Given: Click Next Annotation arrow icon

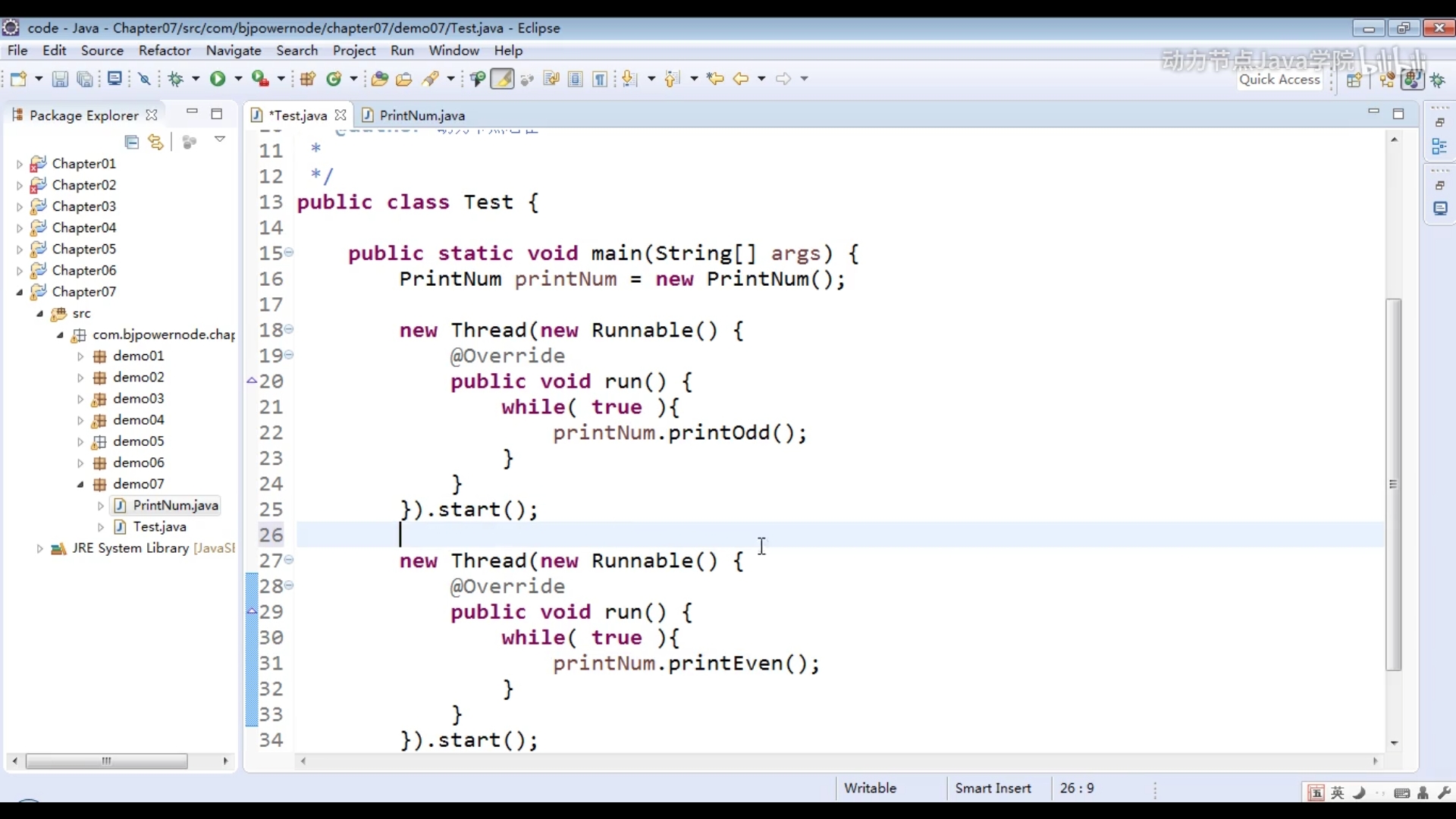Looking at the screenshot, I should pos(629,79).
